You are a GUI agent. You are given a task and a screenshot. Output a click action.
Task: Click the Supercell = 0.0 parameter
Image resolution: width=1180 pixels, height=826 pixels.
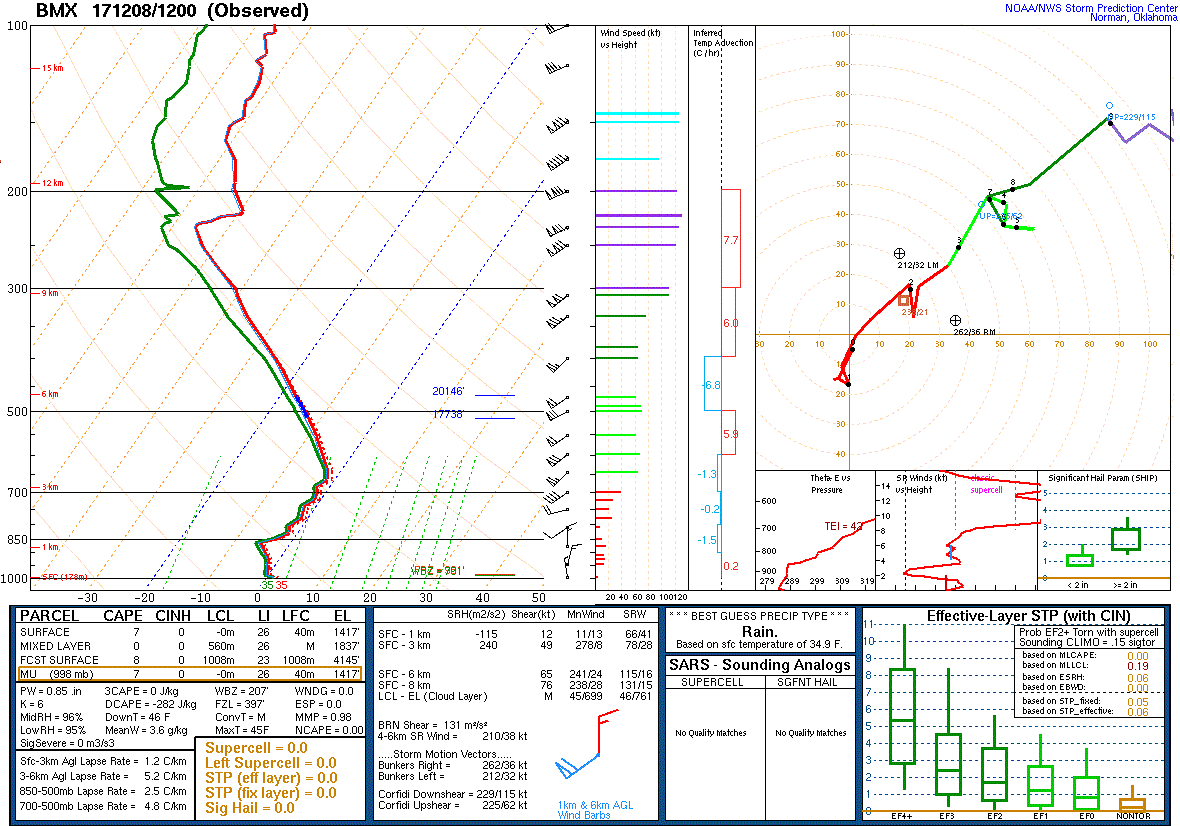256,748
